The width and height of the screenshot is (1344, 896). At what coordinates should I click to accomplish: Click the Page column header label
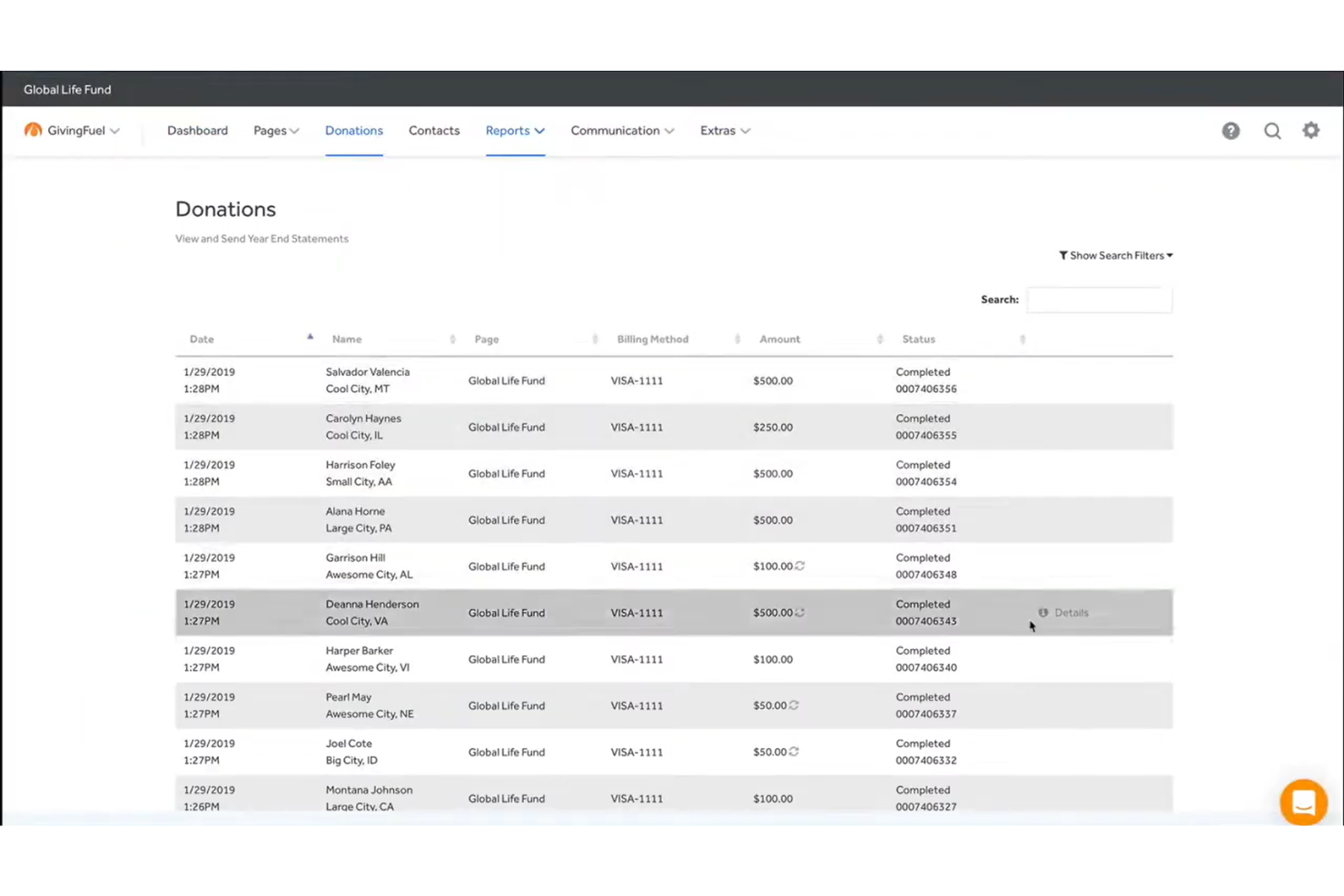487,340
